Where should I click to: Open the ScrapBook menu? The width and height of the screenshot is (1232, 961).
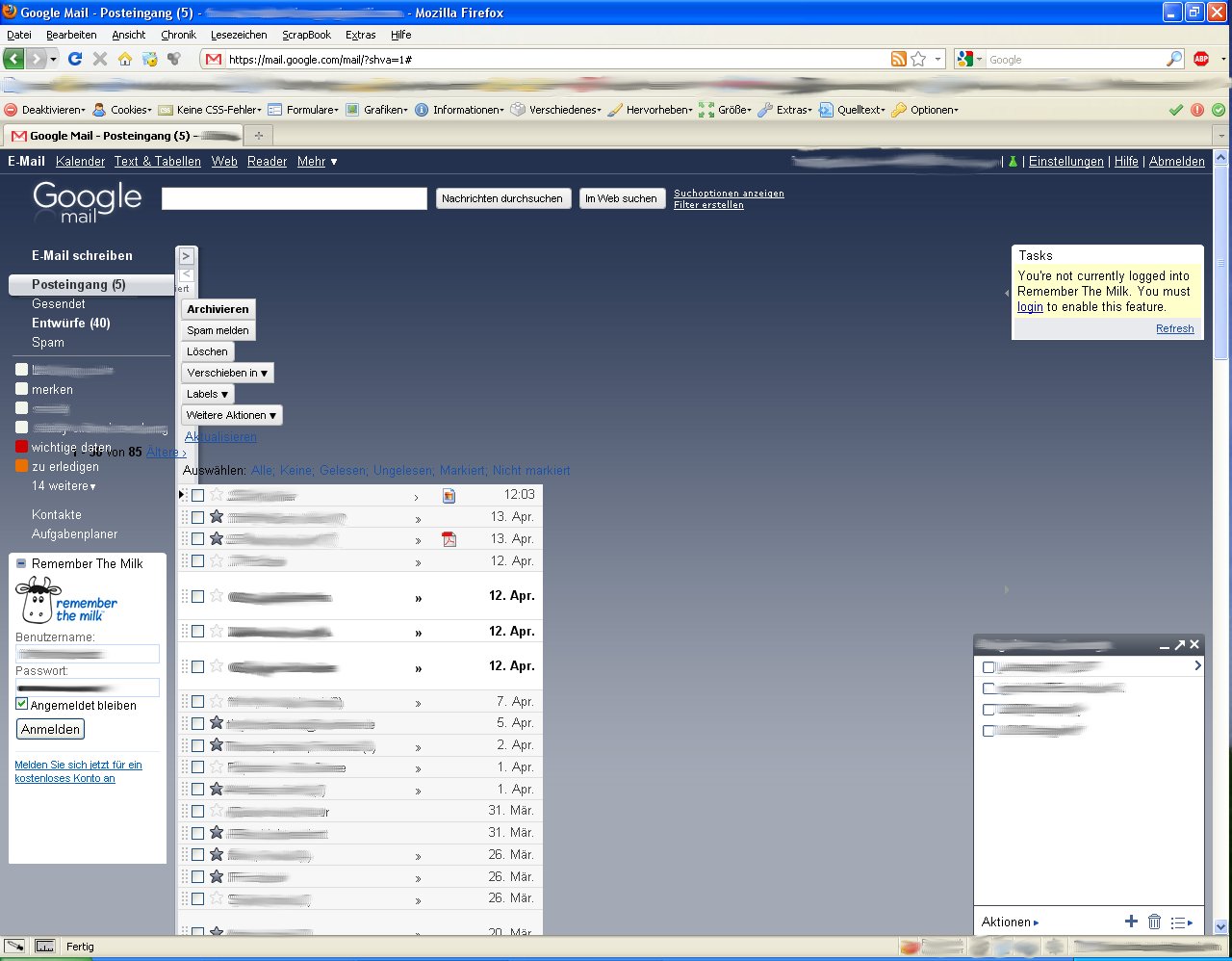(x=306, y=35)
